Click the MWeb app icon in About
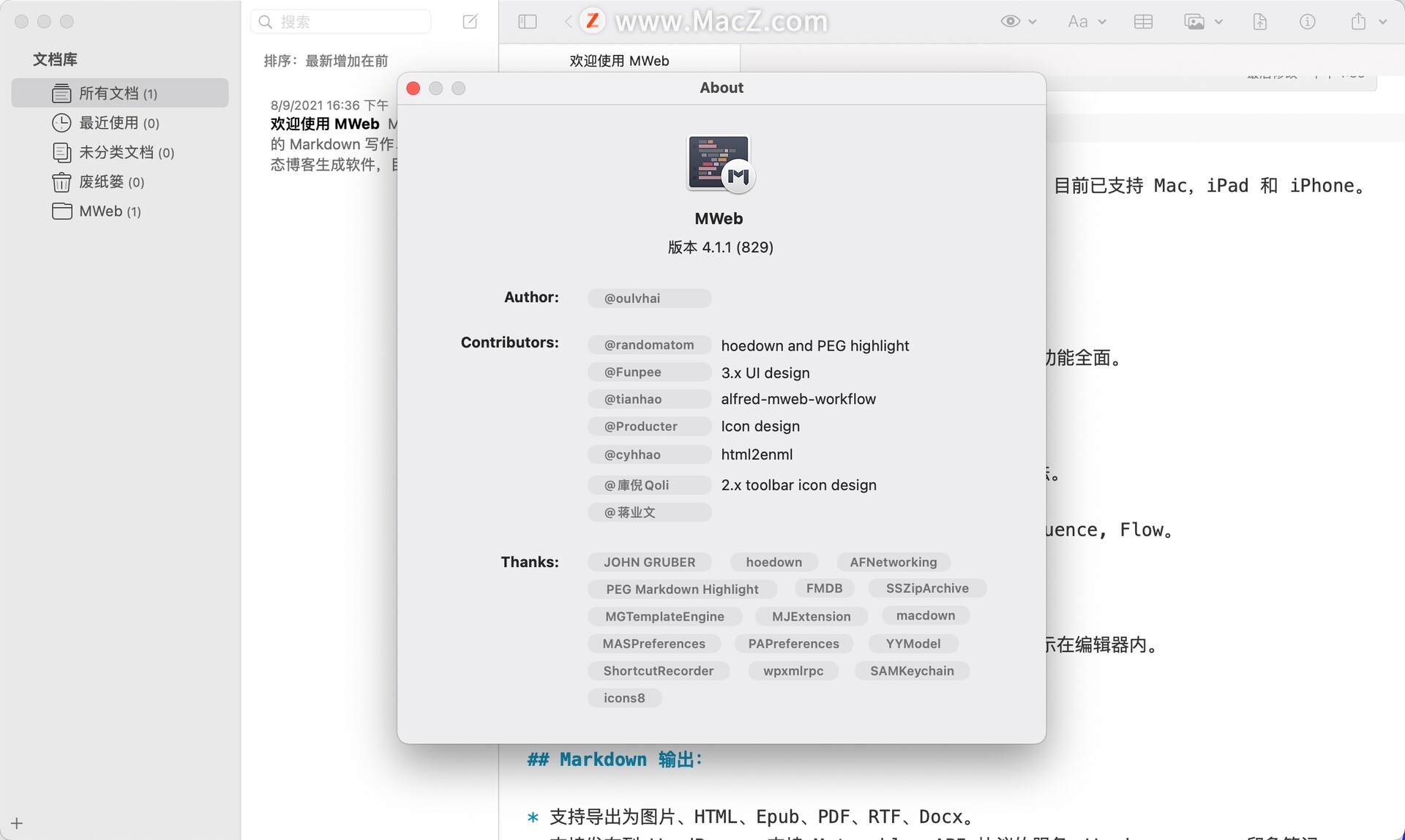This screenshot has width=1405, height=840. coord(720,164)
